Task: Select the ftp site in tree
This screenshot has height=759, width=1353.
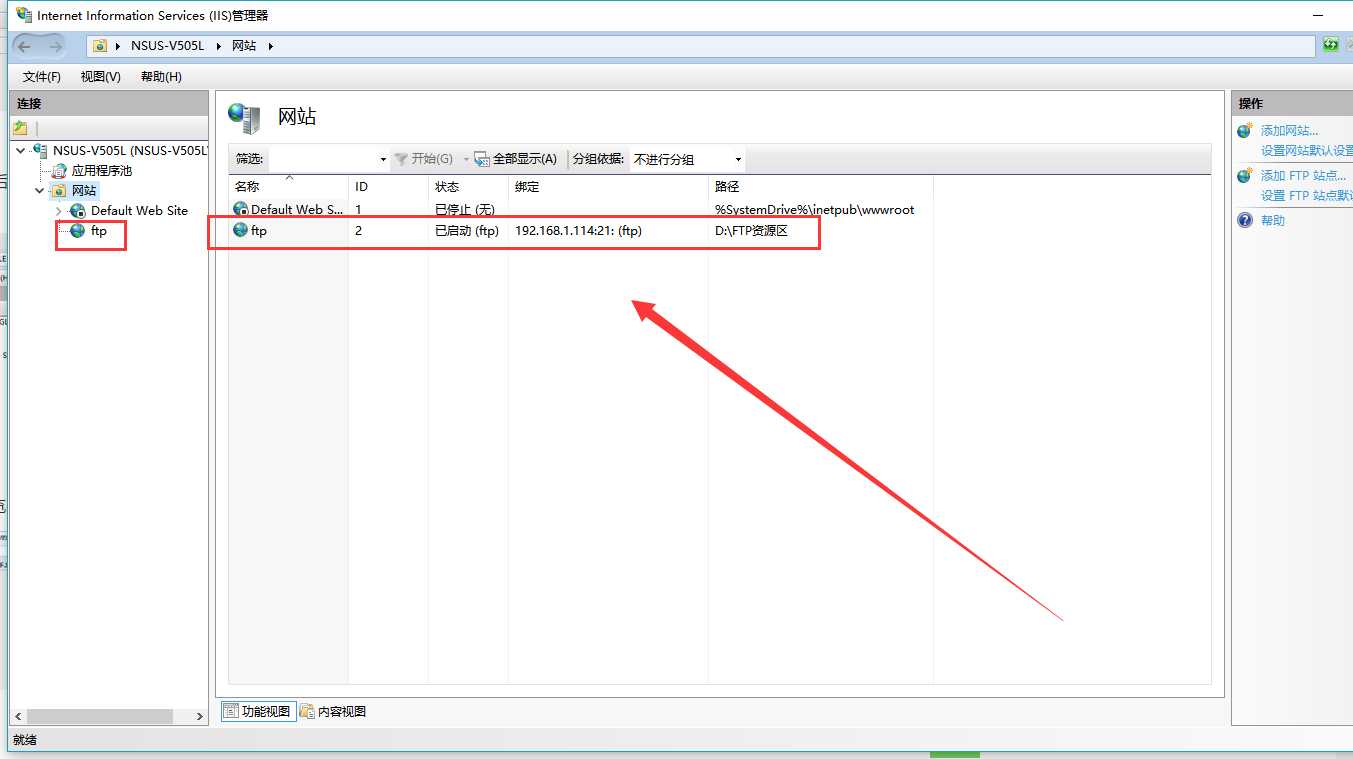Action: 99,231
